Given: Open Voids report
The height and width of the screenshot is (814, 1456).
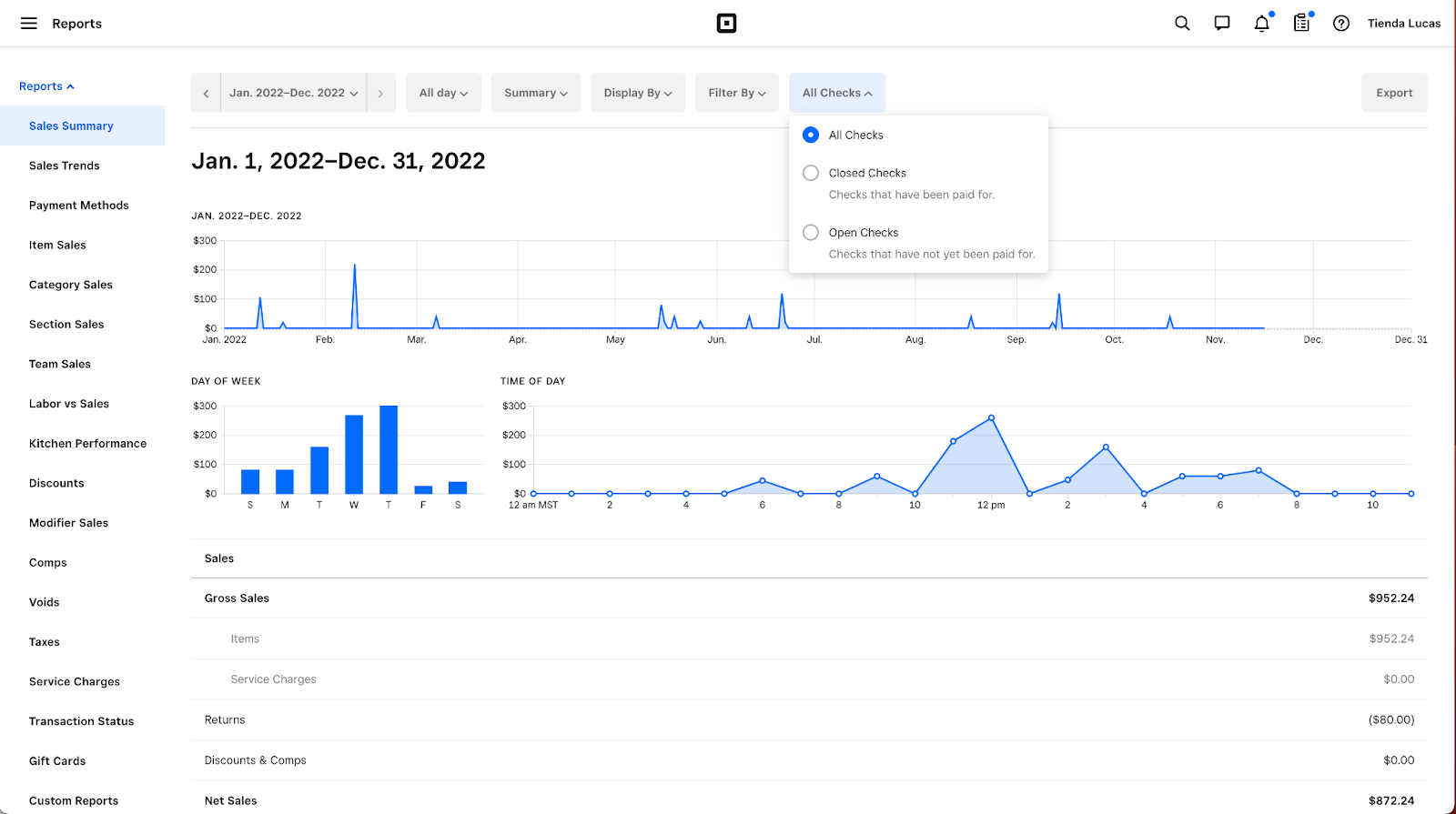Looking at the screenshot, I should pos(44,602).
